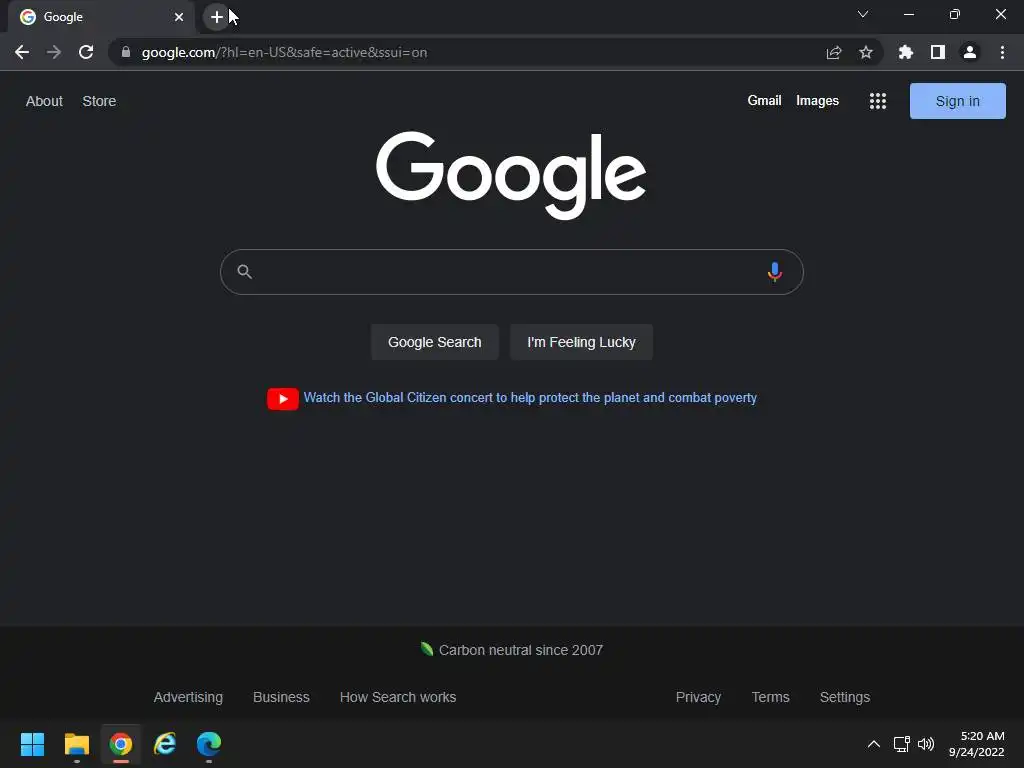1024x768 pixels.
Task: Close the Google tab
Action: click(x=179, y=17)
